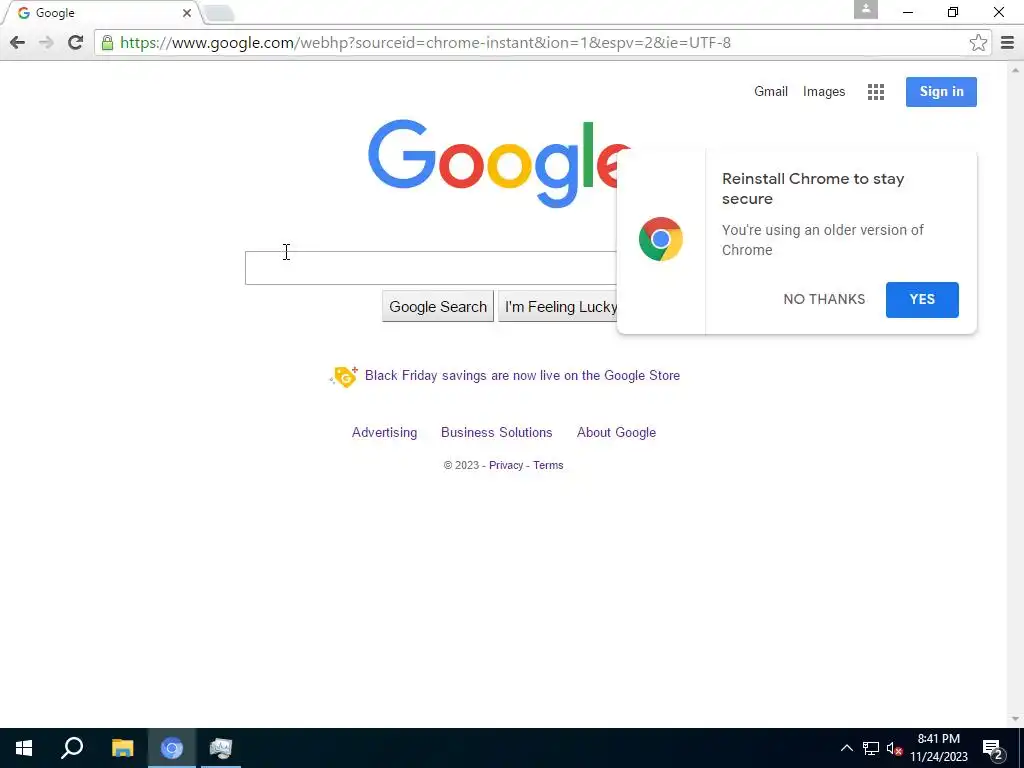Click the Chrome logo in reinstall popup
This screenshot has width=1024, height=768.
click(x=660, y=239)
